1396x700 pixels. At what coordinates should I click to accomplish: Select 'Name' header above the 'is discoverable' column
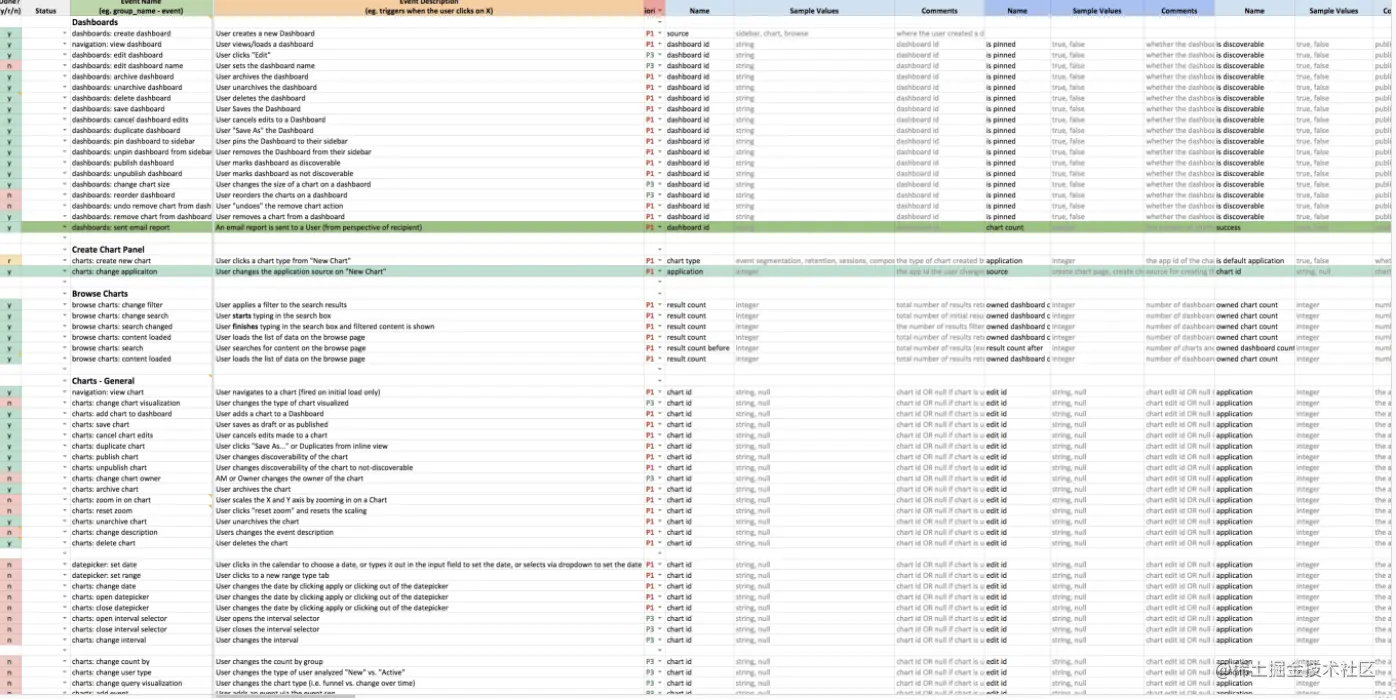tap(1254, 10)
